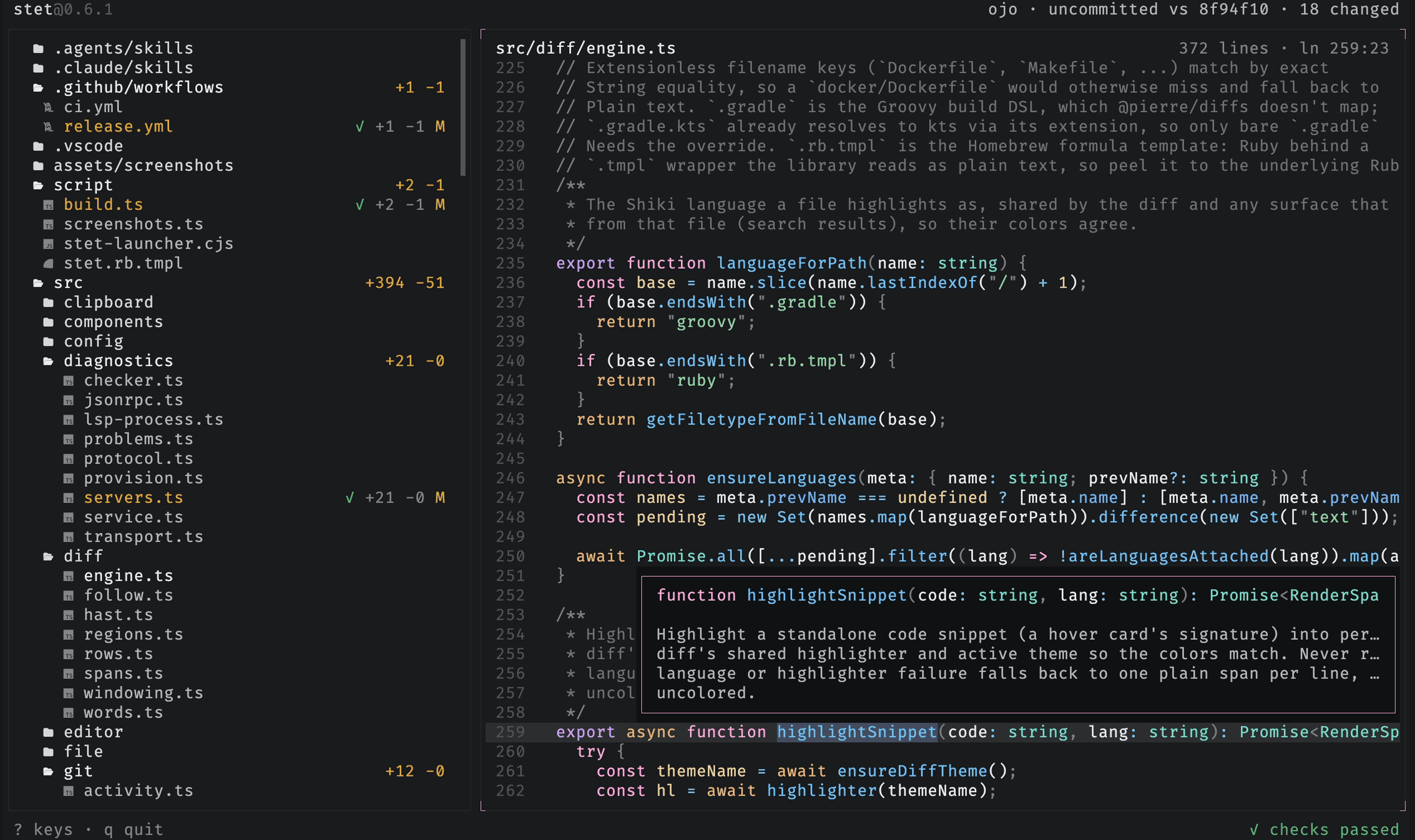Image resolution: width=1415 pixels, height=840 pixels.
Task: Click the rows.ts file icon
Action: point(69,654)
